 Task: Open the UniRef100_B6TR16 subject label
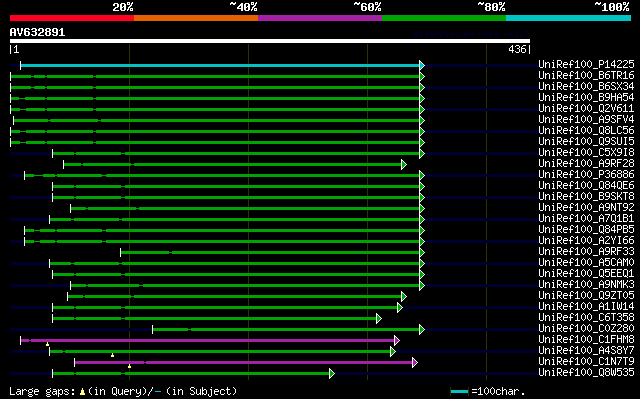[586, 75]
